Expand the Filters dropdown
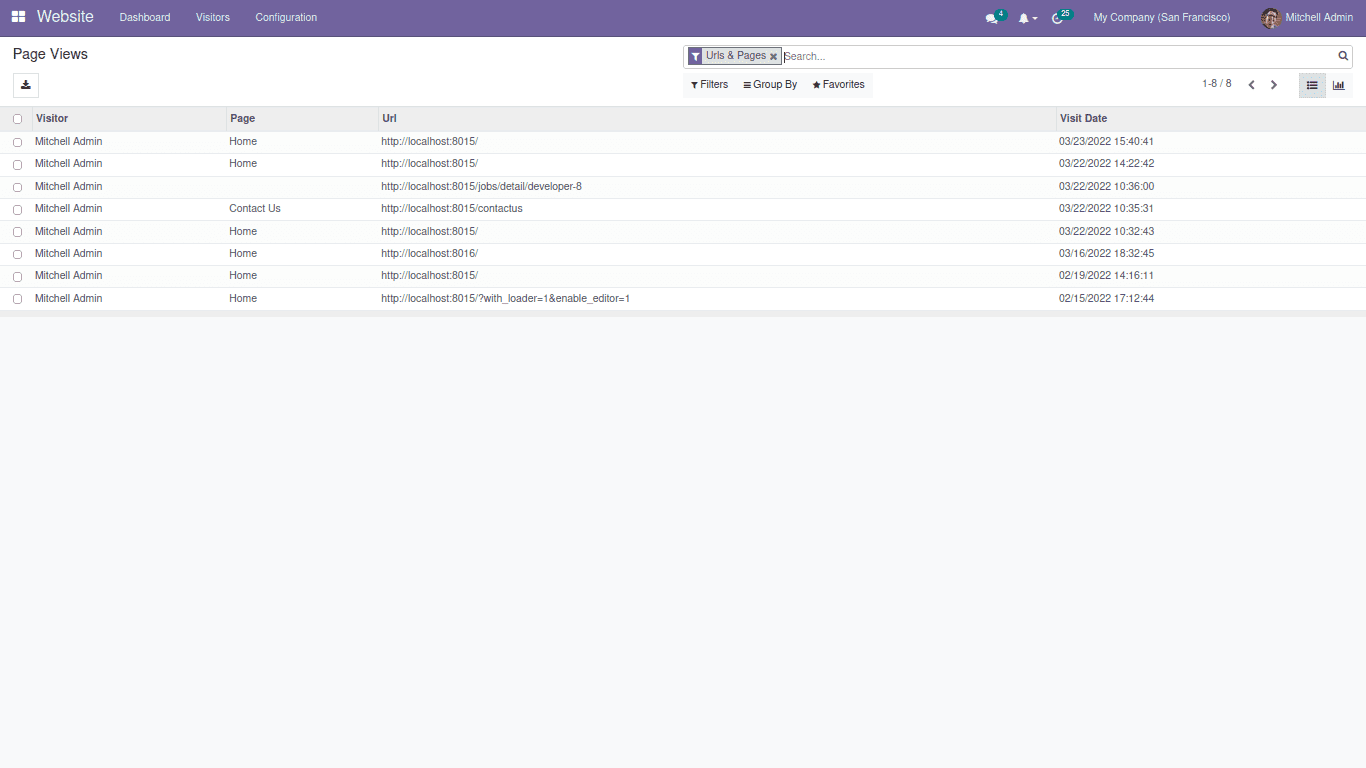Screen dimensions: 1366x768 coord(709,85)
